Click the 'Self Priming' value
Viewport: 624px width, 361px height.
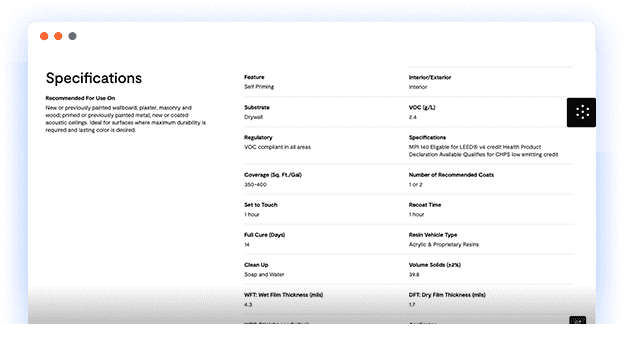pos(259,87)
